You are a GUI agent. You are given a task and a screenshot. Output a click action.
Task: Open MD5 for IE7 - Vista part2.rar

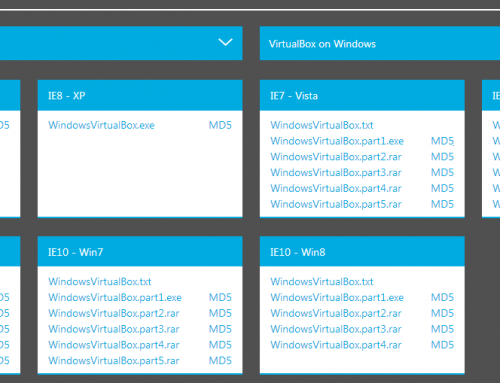pyautogui.click(x=442, y=157)
